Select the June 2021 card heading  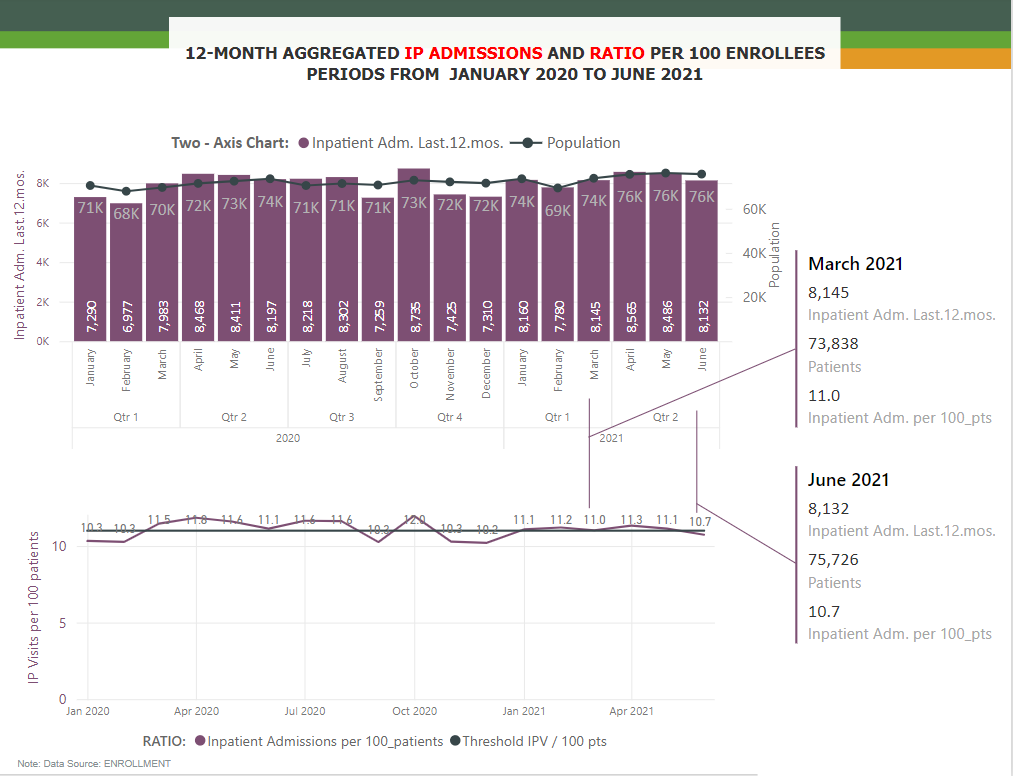coord(848,479)
